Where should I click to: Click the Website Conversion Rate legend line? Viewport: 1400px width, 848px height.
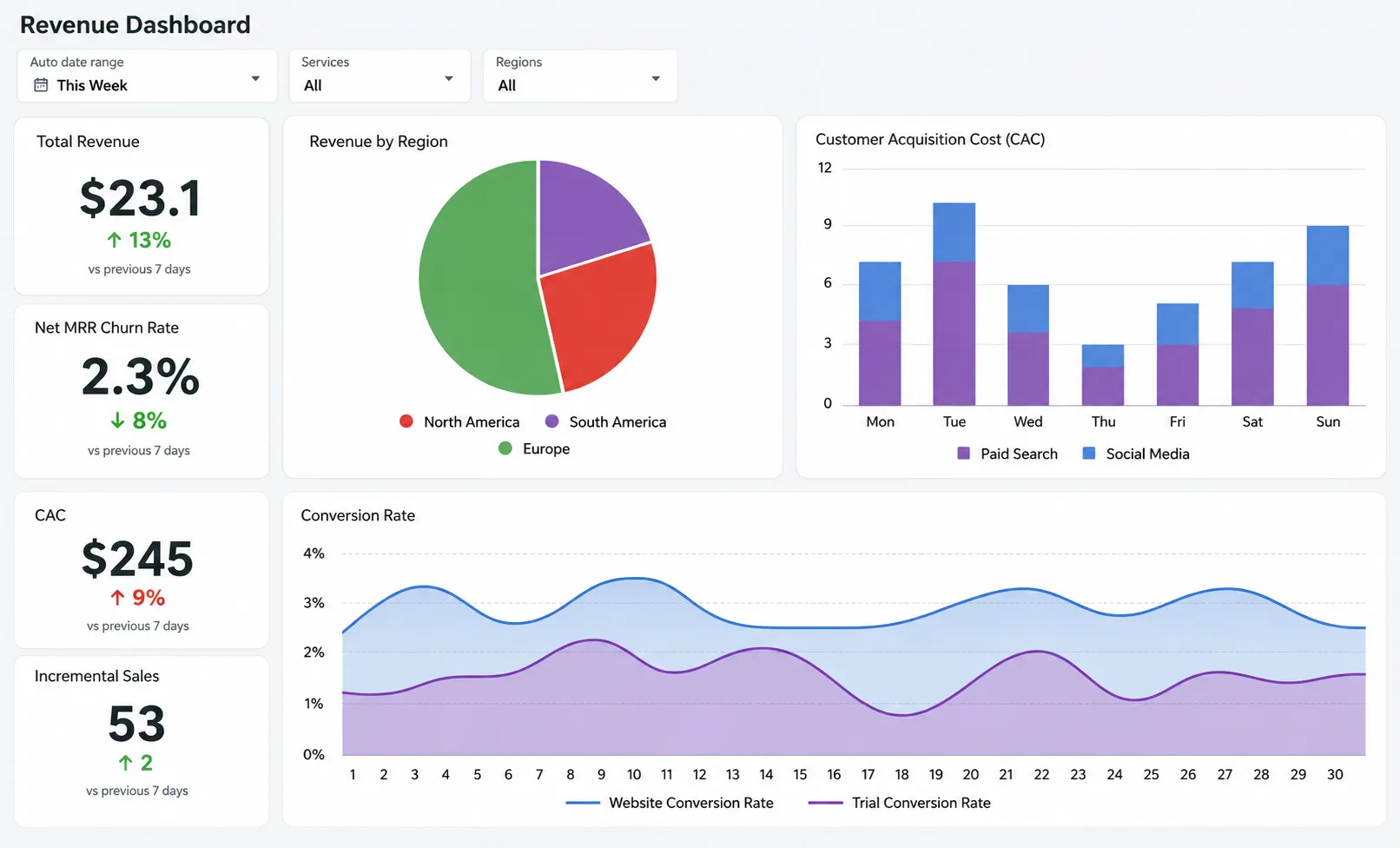[583, 803]
